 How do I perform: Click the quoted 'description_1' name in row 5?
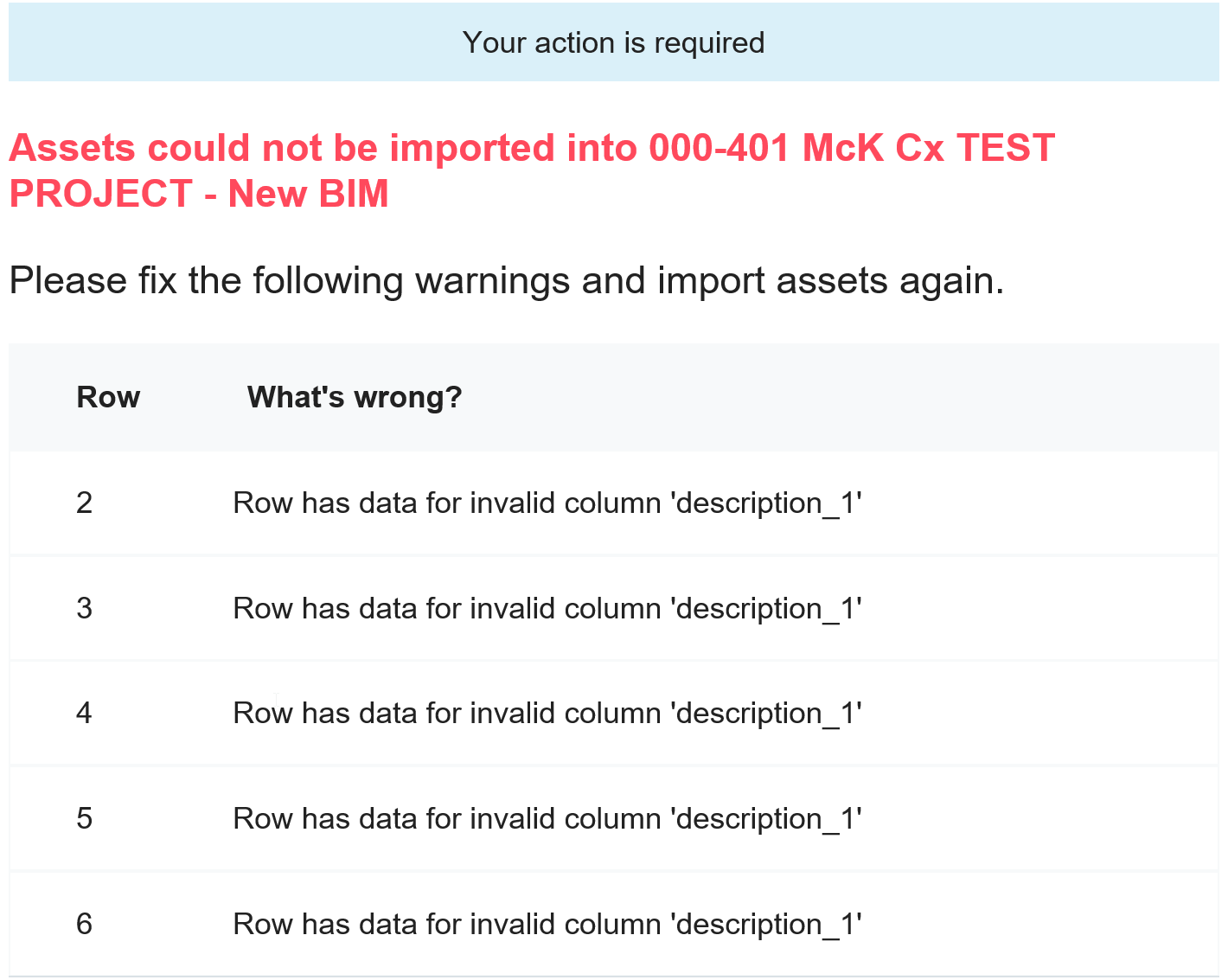pyautogui.click(x=765, y=818)
